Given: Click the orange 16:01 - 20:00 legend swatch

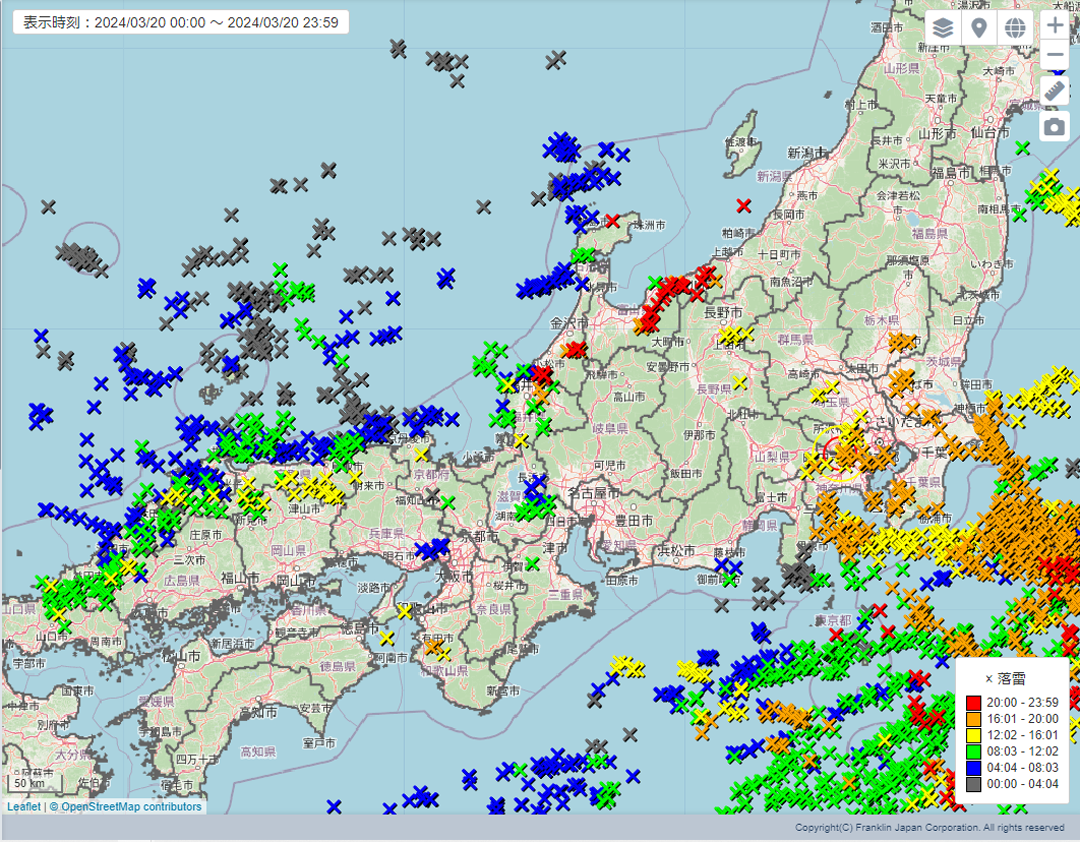Looking at the screenshot, I should tap(974, 719).
